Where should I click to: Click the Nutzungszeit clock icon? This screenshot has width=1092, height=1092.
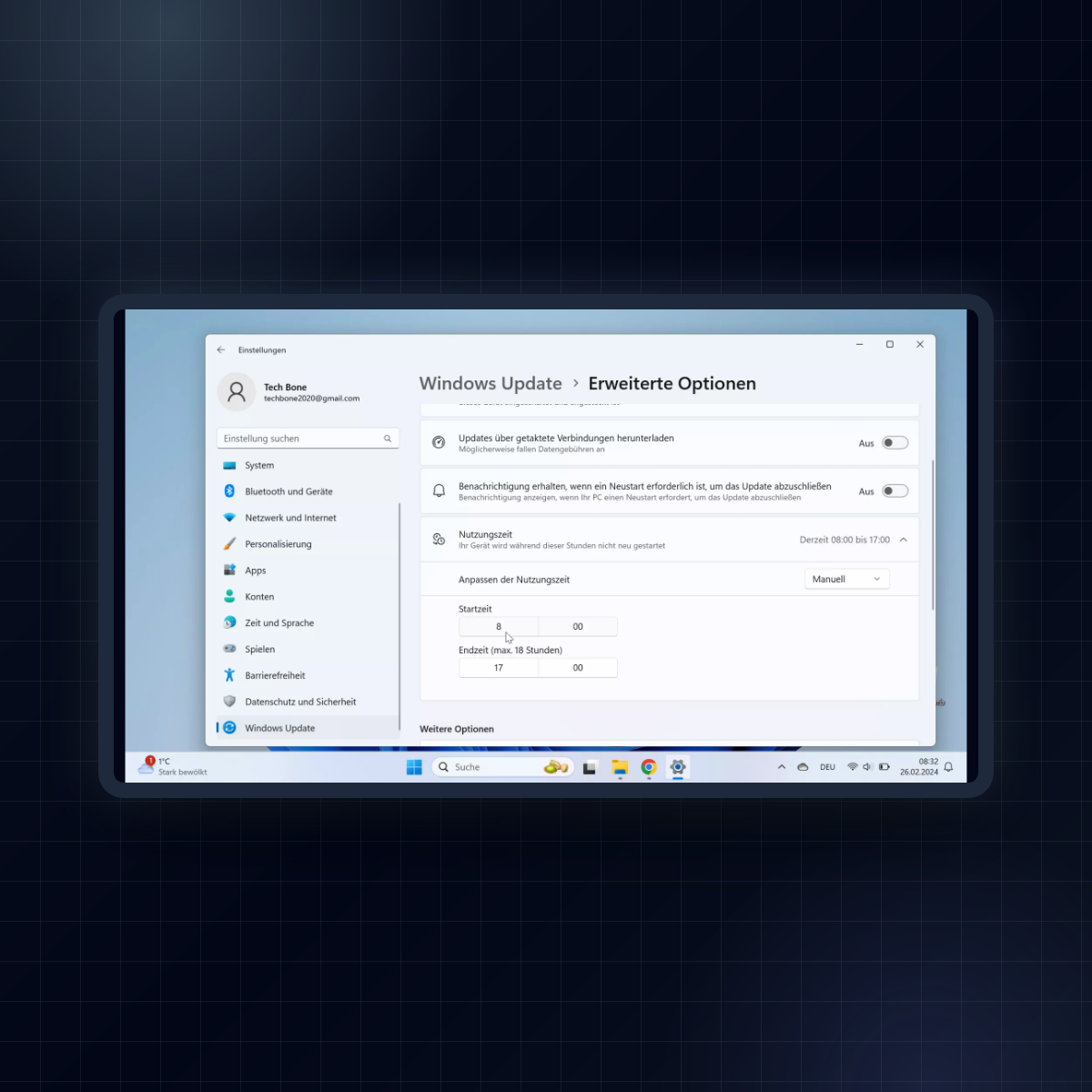point(439,540)
